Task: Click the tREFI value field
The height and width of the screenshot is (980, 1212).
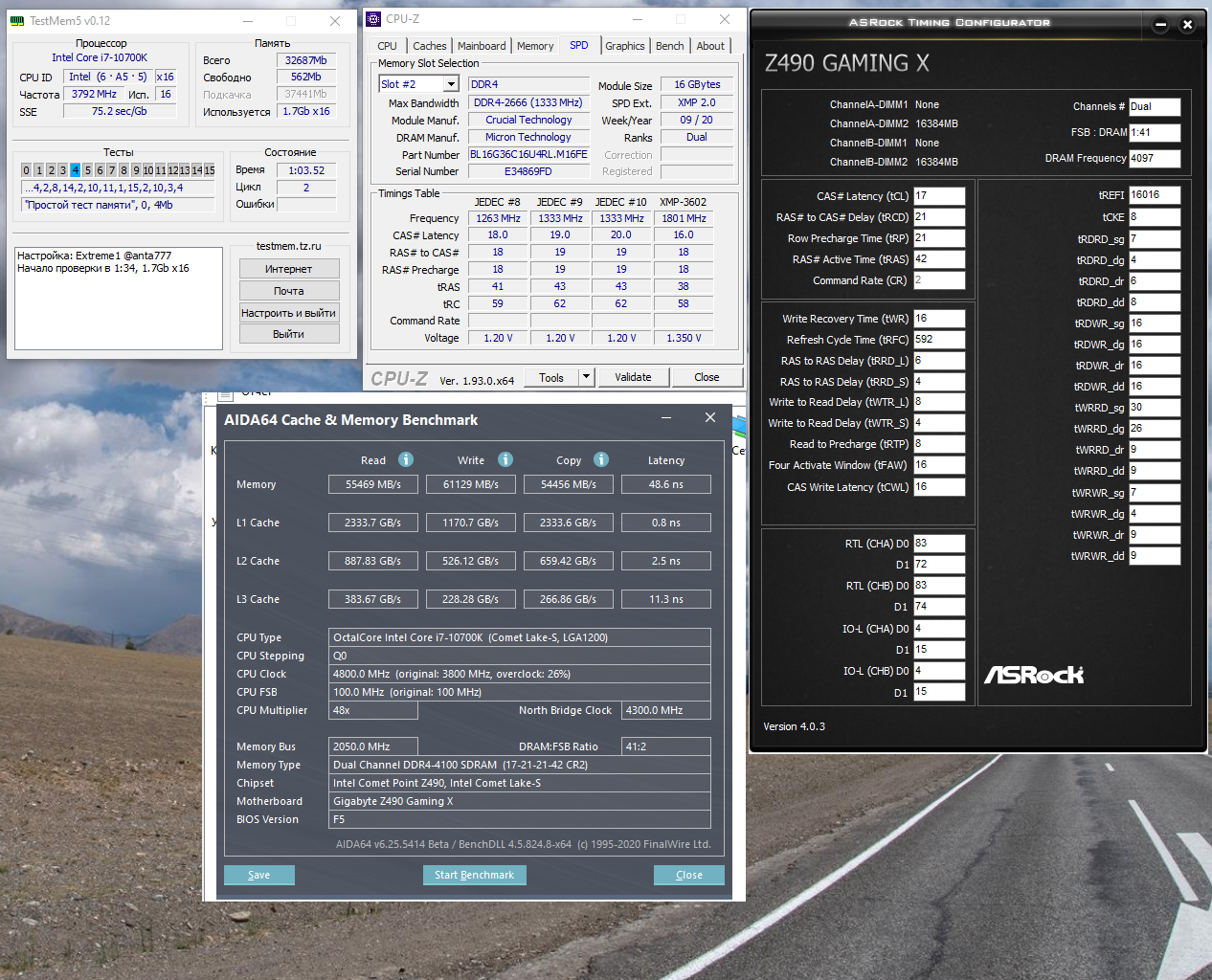Action: click(x=1155, y=195)
